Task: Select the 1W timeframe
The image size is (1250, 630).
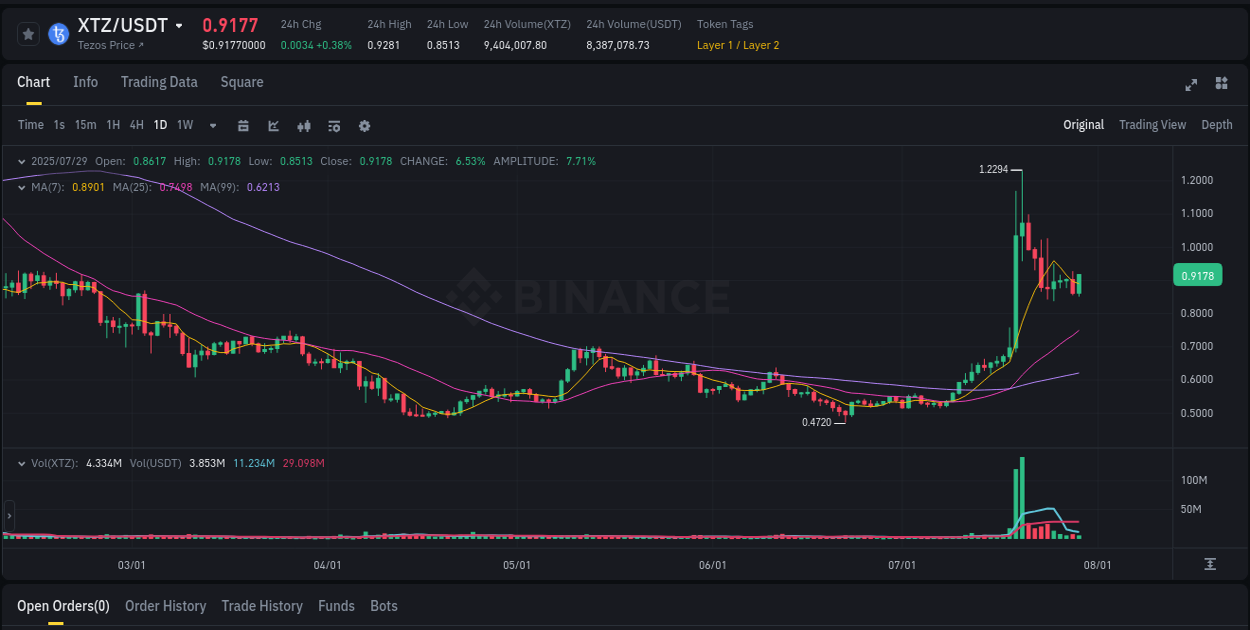Action: pyautogui.click(x=184, y=125)
